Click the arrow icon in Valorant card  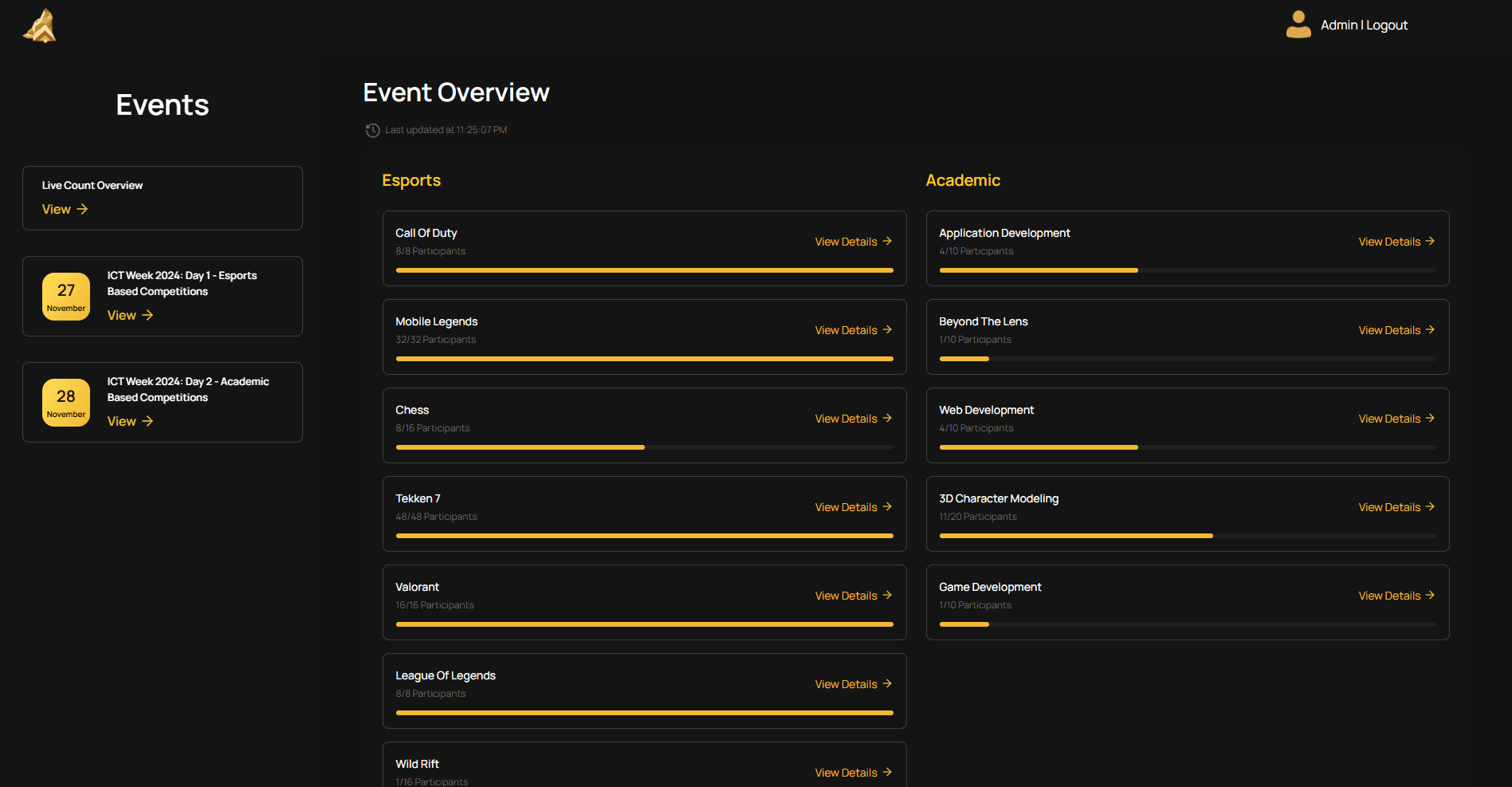click(887, 595)
